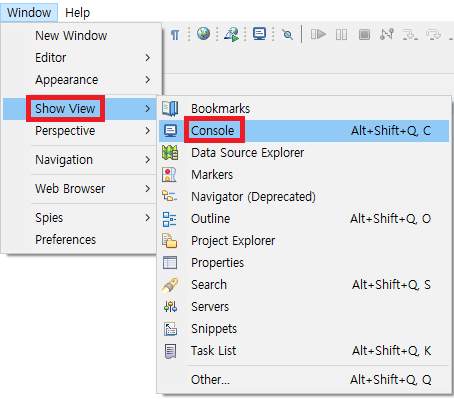
Task: Show the Markers view
Action: click(304, 175)
